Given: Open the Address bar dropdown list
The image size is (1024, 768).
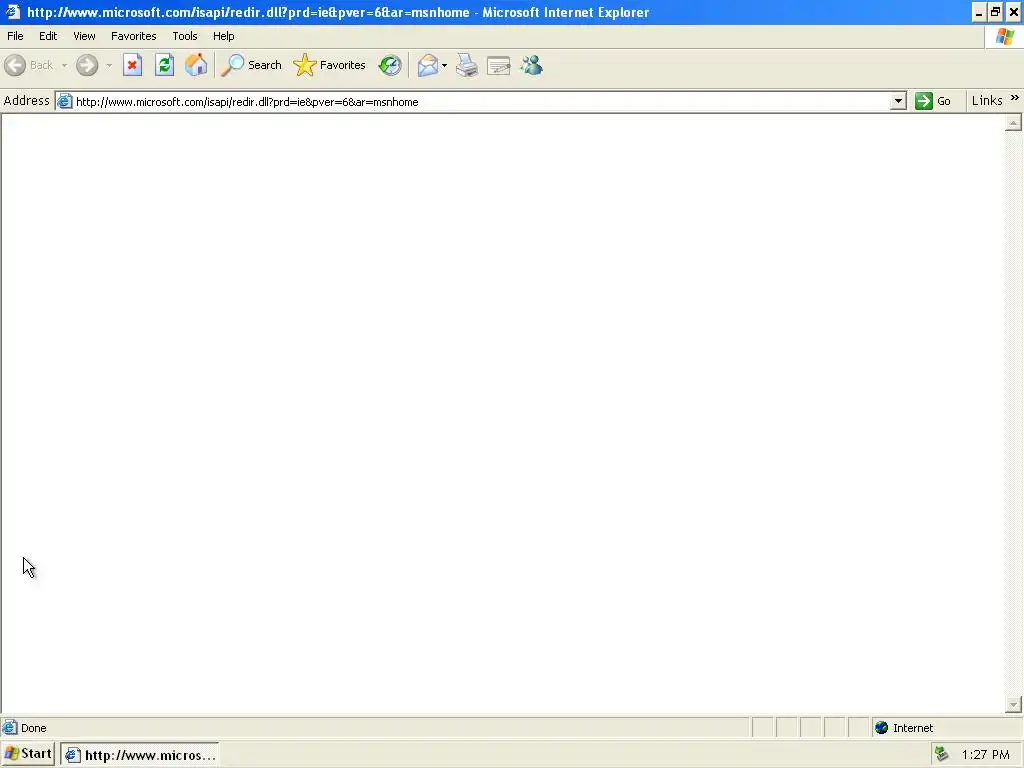Looking at the screenshot, I should click(x=898, y=101).
